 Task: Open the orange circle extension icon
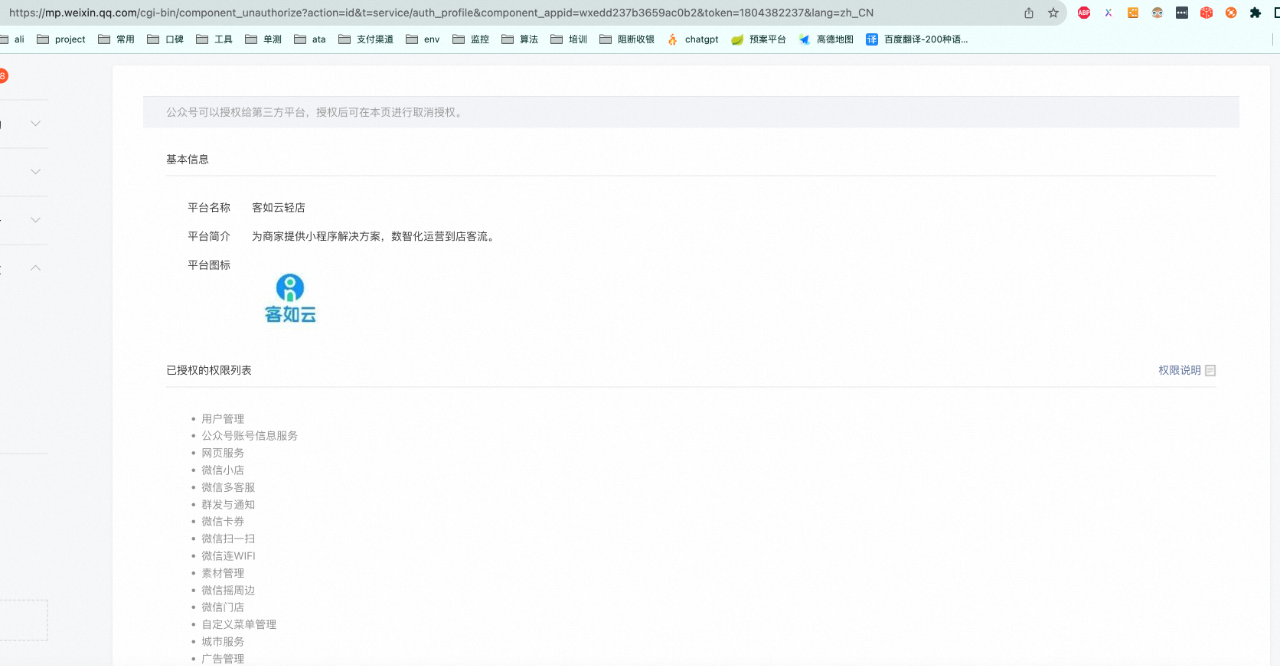pos(1231,13)
